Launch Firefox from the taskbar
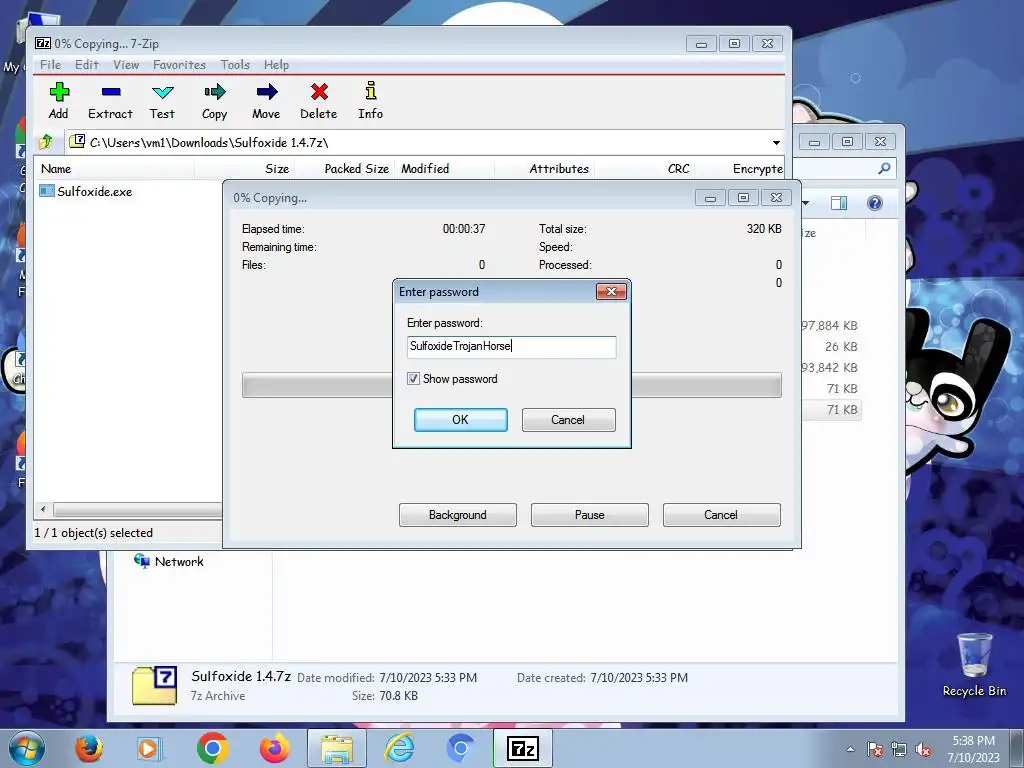Image resolution: width=1024 pixels, height=768 pixels. (89, 748)
